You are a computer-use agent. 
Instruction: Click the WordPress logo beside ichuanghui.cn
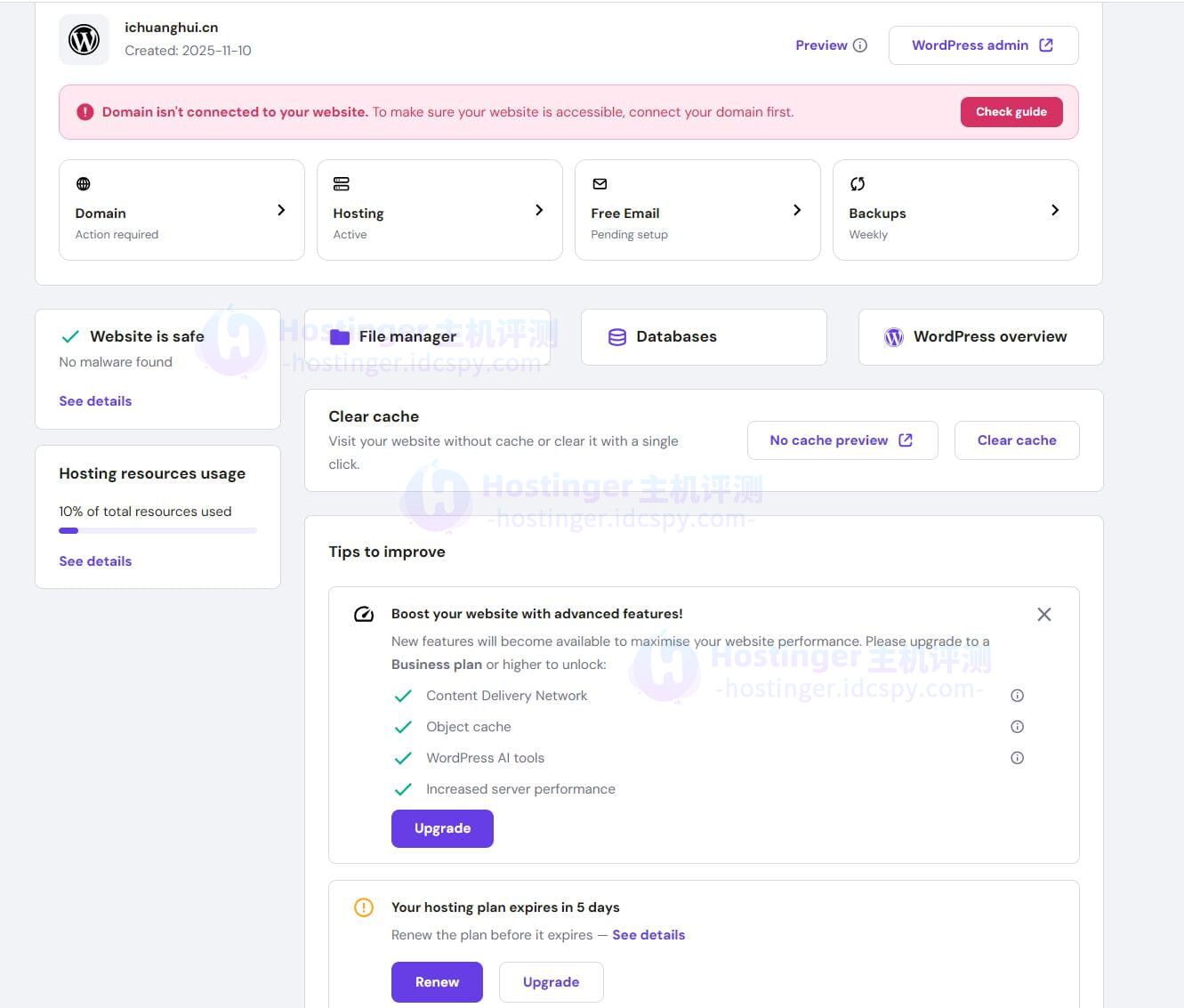click(84, 40)
